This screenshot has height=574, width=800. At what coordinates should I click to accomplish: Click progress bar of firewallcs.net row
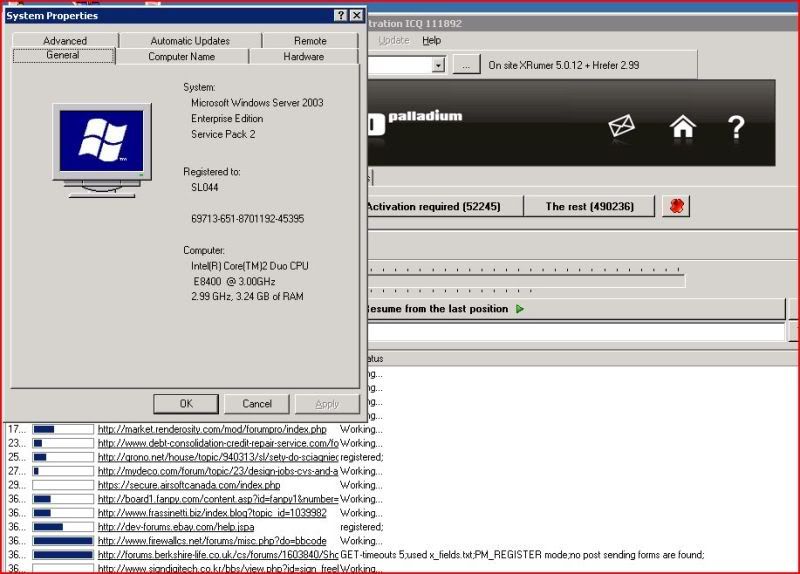(63, 540)
